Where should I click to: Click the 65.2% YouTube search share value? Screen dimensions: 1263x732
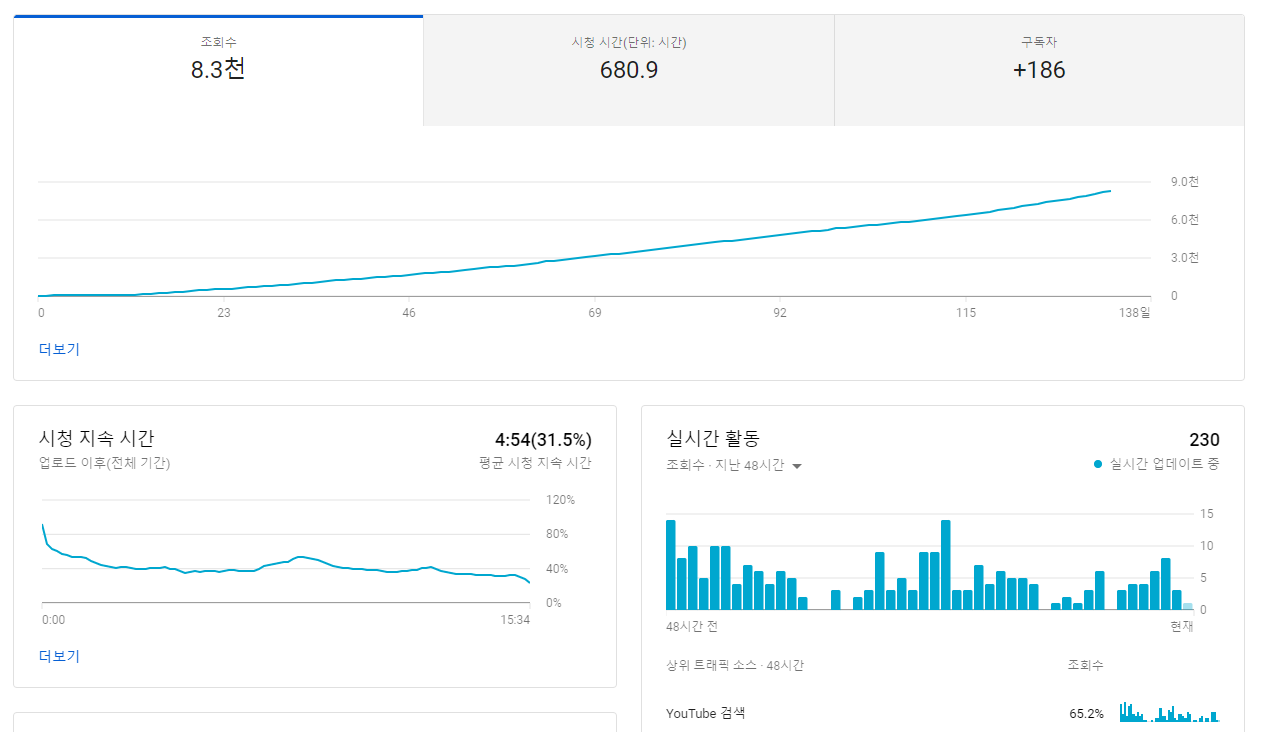pyautogui.click(x=1086, y=714)
